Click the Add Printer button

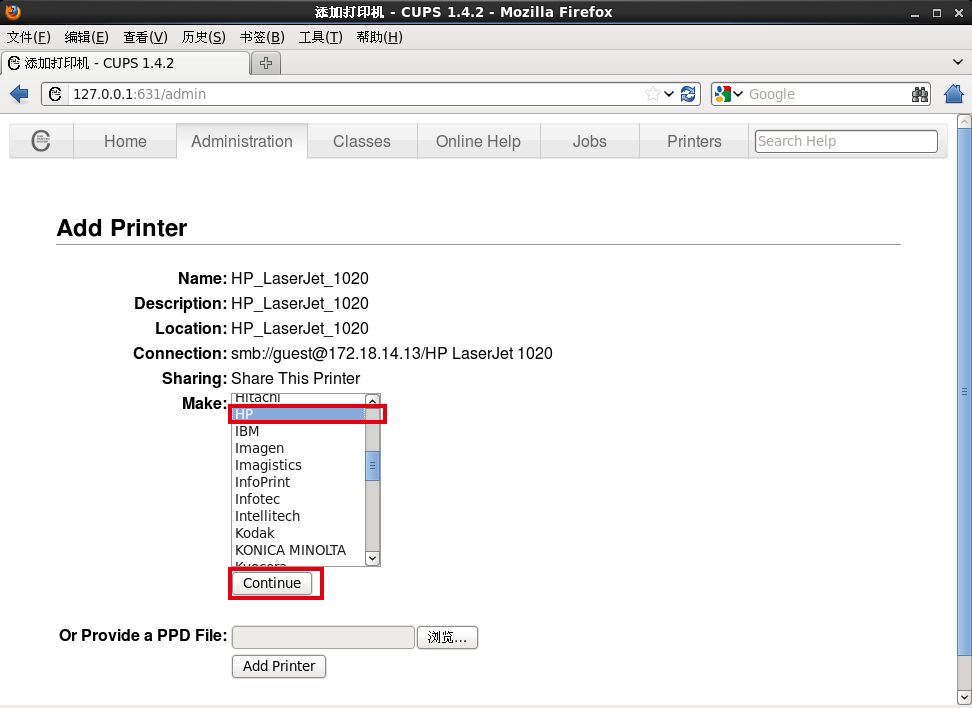coord(279,666)
